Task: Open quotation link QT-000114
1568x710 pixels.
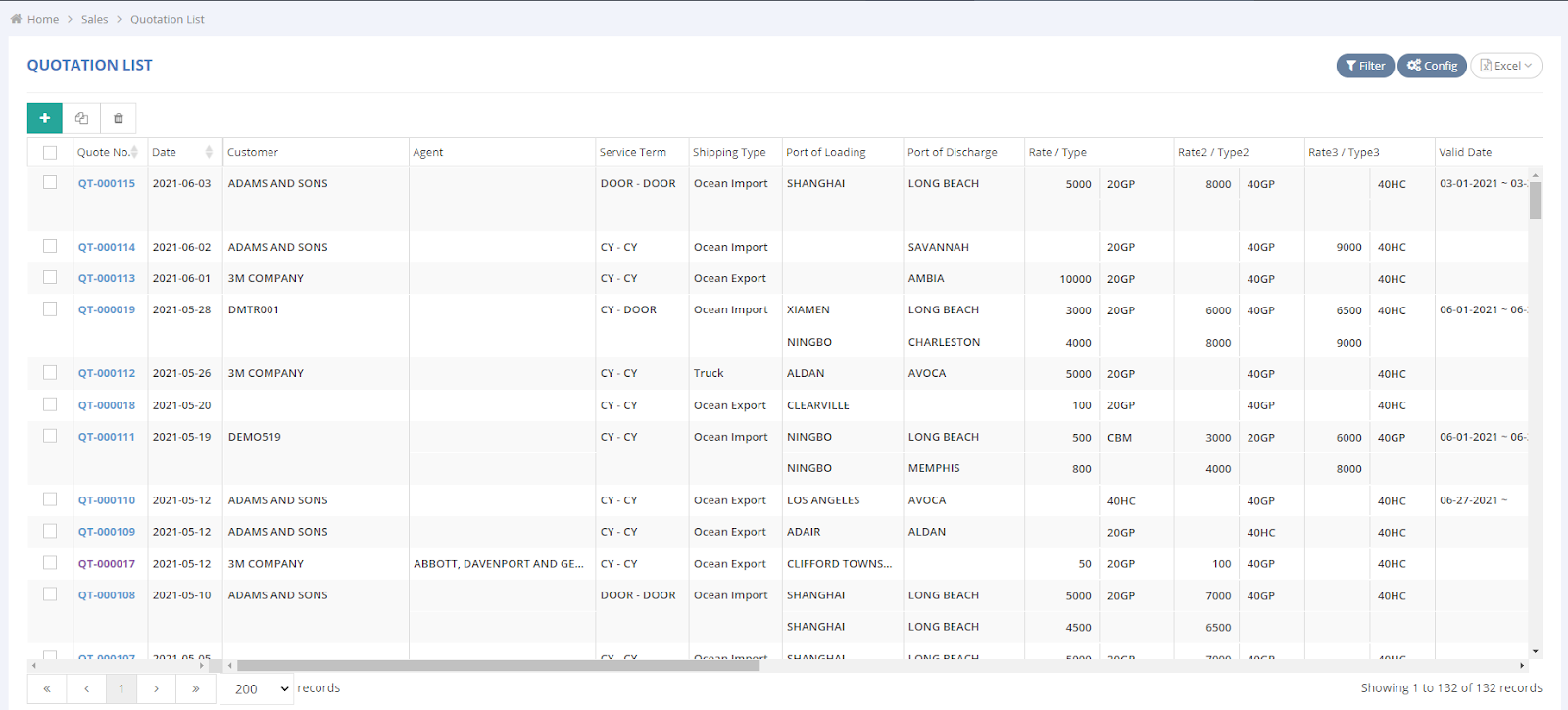Action: click(107, 247)
